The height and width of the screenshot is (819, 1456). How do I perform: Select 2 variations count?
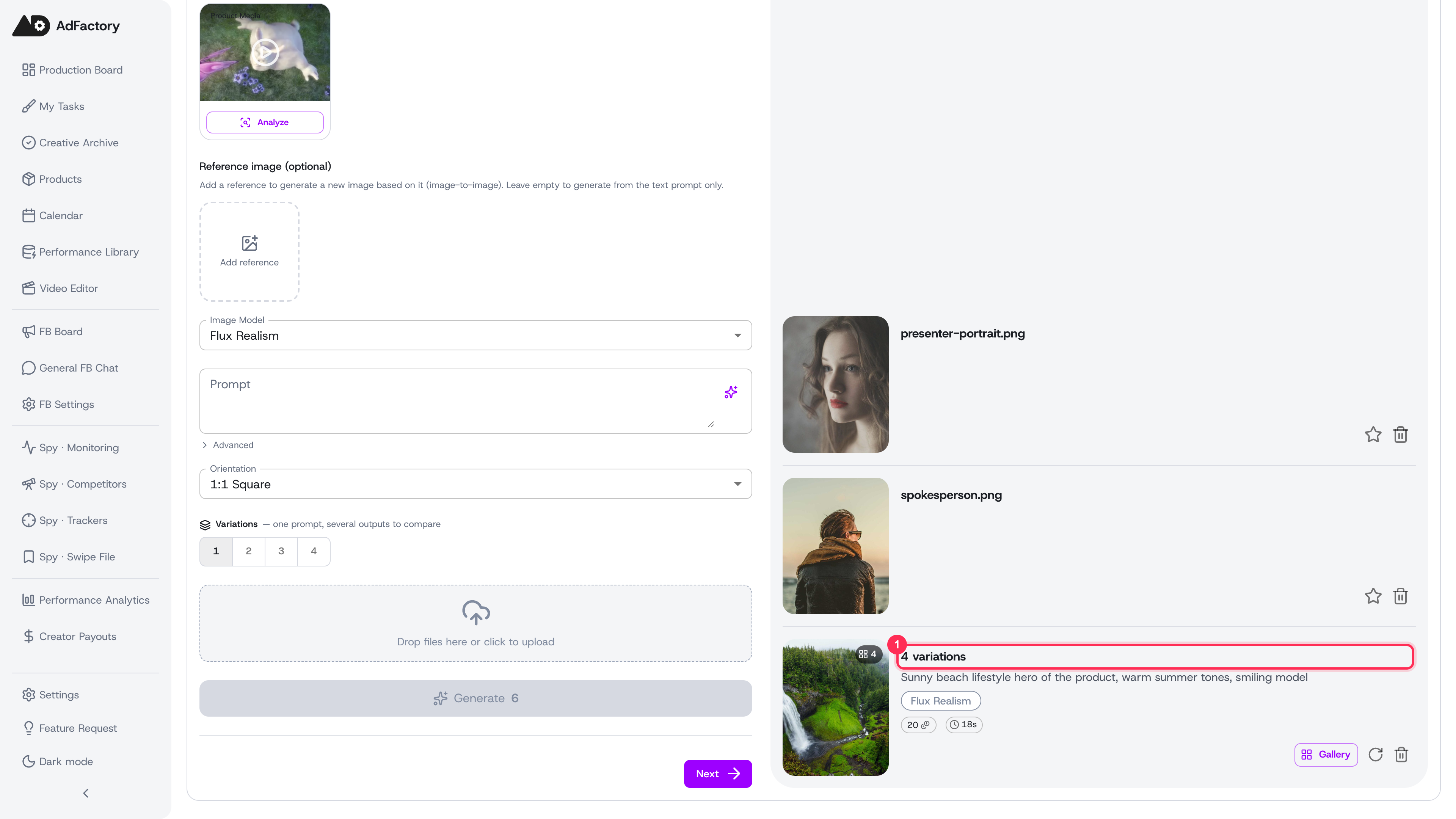[x=249, y=551]
